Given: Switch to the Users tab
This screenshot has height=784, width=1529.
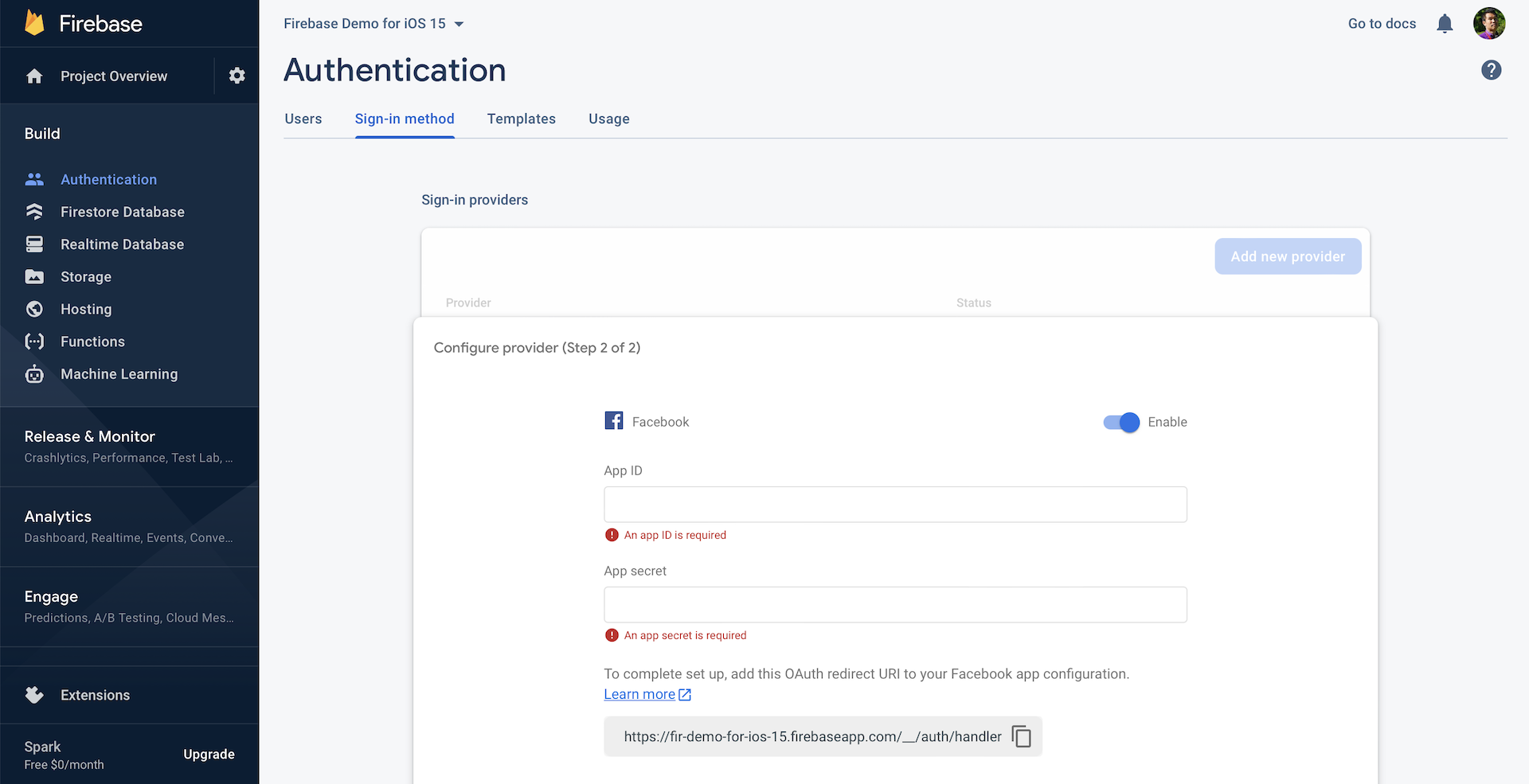Looking at the screenshot, I should pyautogui.click(x=303, y=119).
